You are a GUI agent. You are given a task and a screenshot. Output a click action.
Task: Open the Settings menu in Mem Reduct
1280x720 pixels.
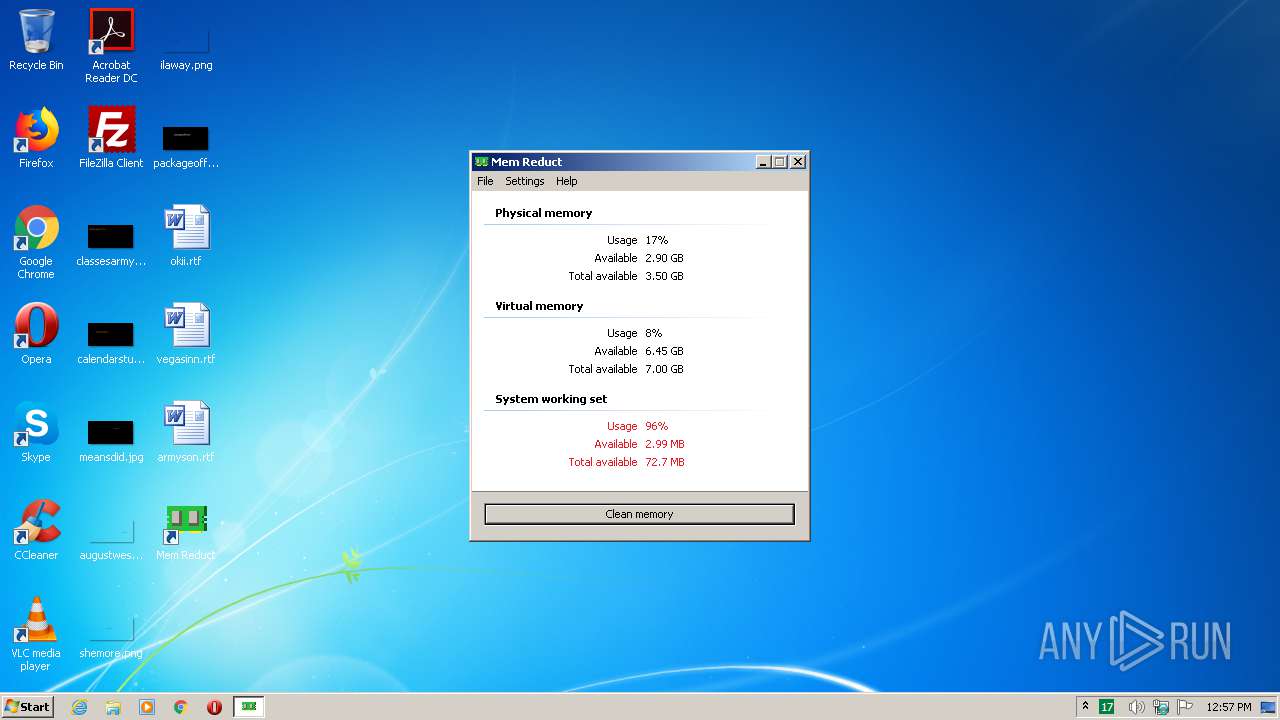(x=524, y=181)
